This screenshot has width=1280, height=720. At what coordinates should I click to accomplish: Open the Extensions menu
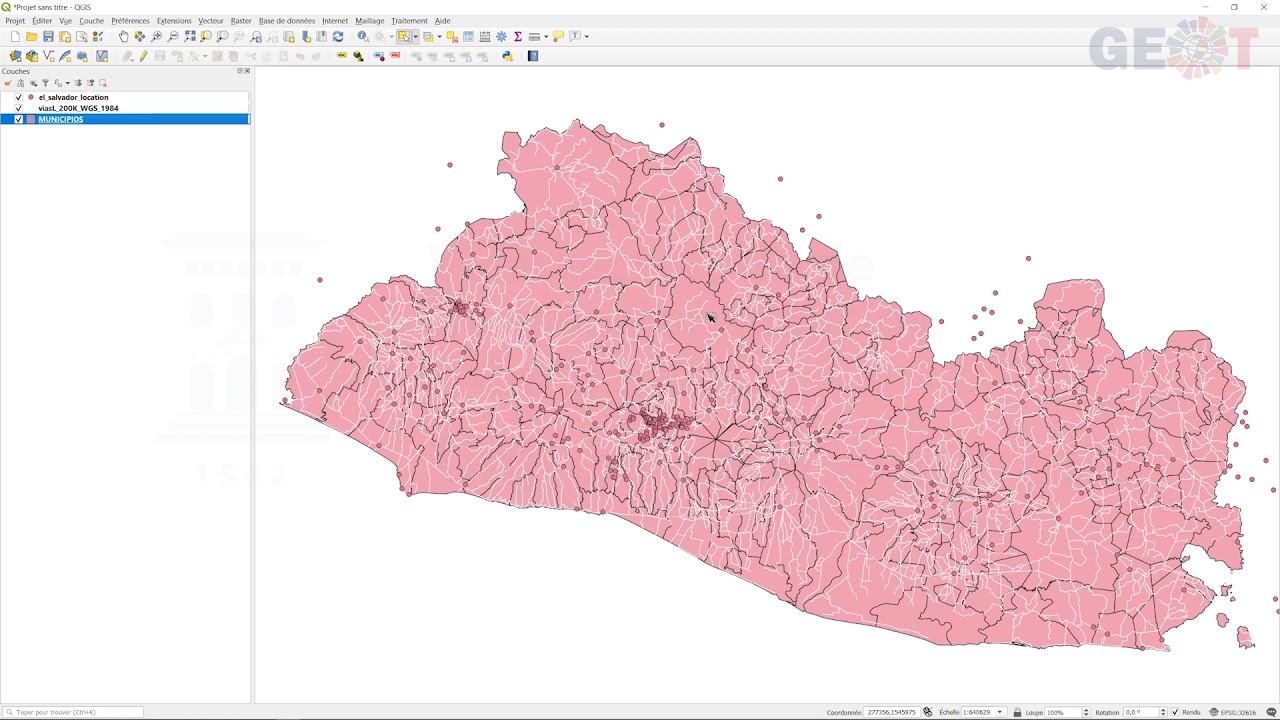174,21
